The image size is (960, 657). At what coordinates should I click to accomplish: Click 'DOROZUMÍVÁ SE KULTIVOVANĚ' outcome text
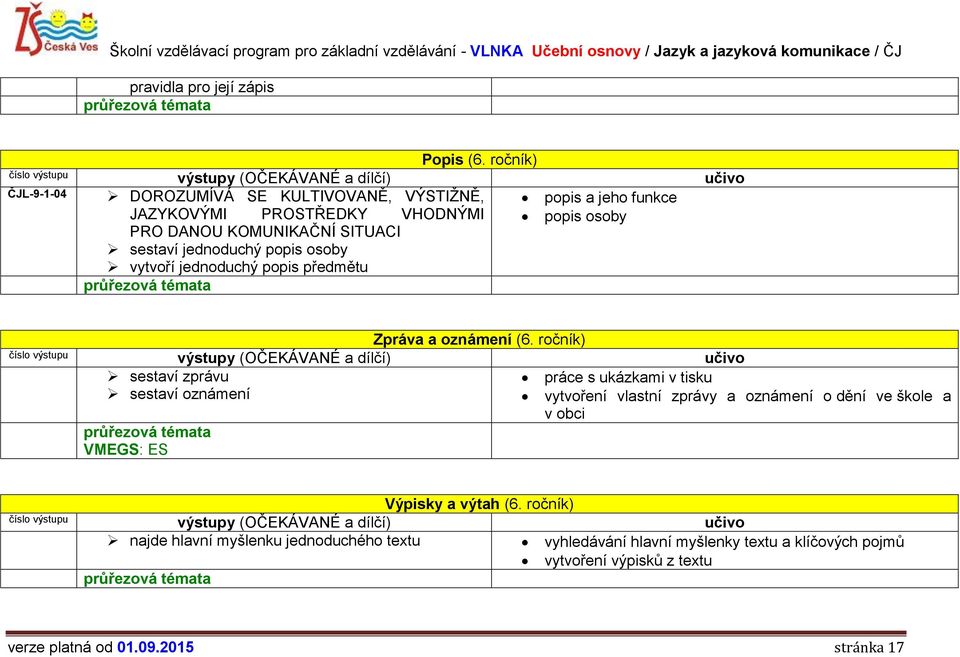[x=260, y=197]
